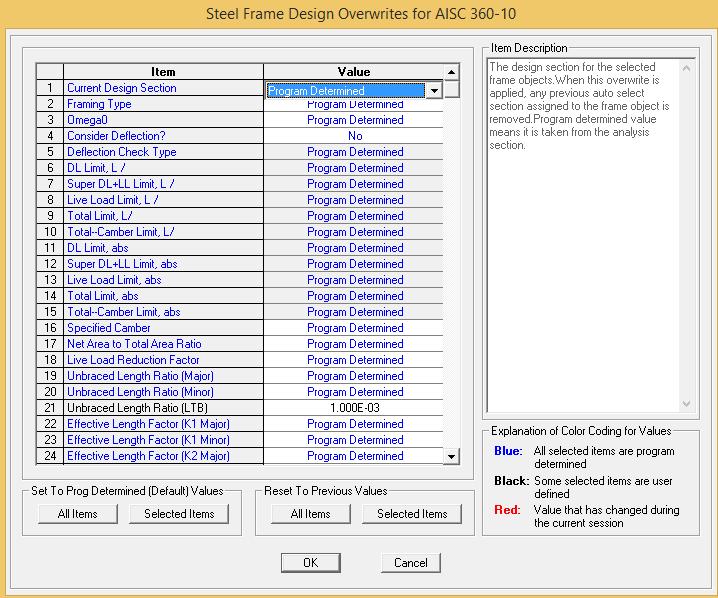
Task: Select Unbraced Length Ratio (LTB) item
Action: click(163, 408)
